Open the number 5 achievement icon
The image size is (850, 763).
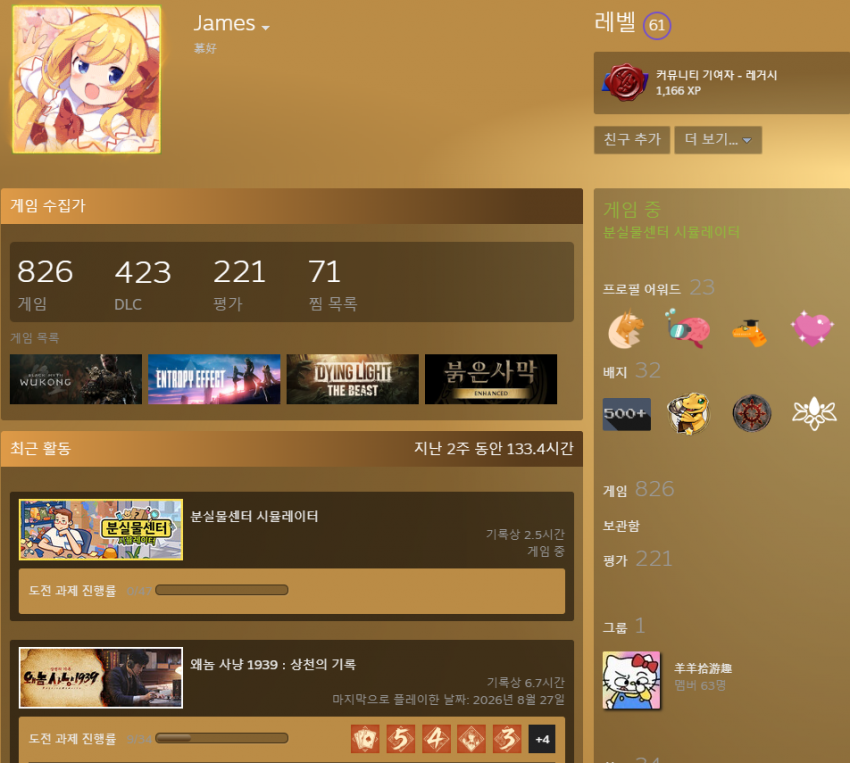pyautogui.click(x=401, y=739)
